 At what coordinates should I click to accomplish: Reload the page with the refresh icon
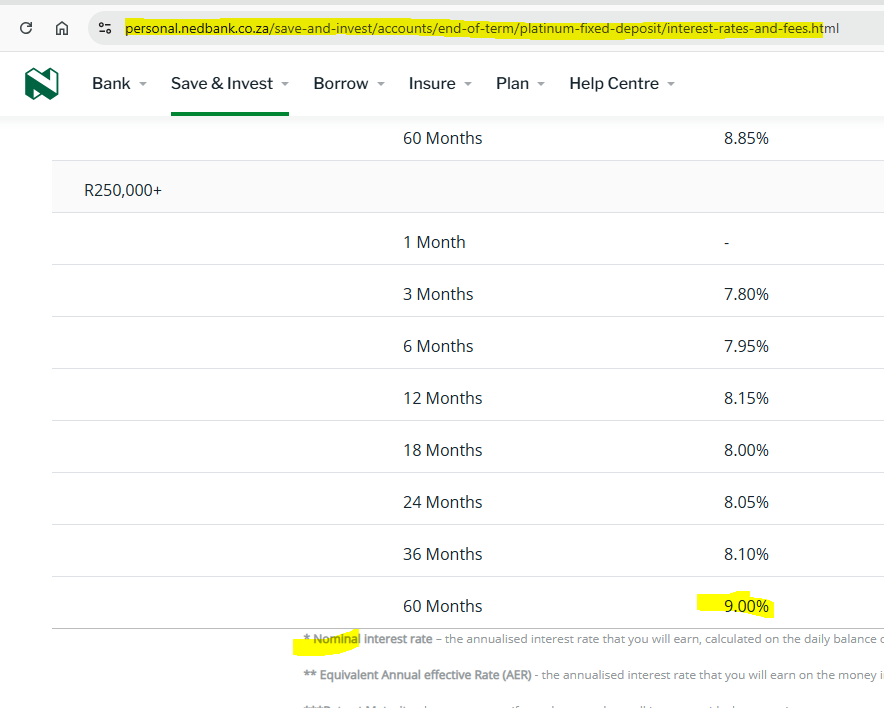[26, 28]
